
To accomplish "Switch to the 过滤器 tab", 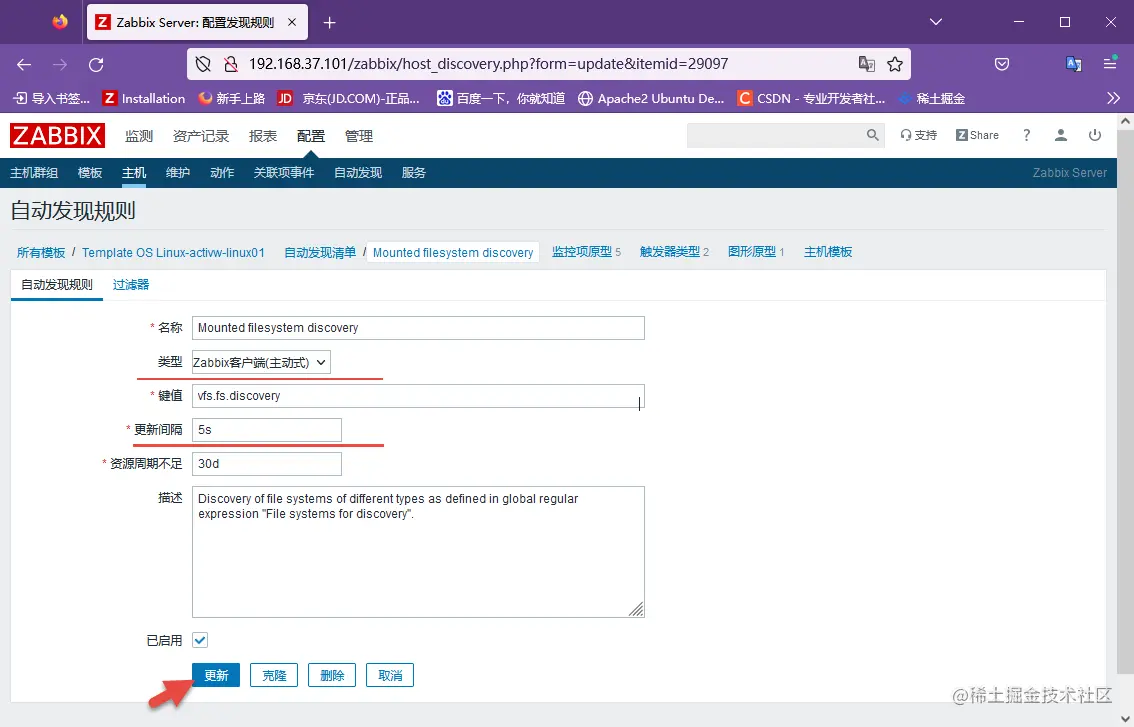I will 130,284.
